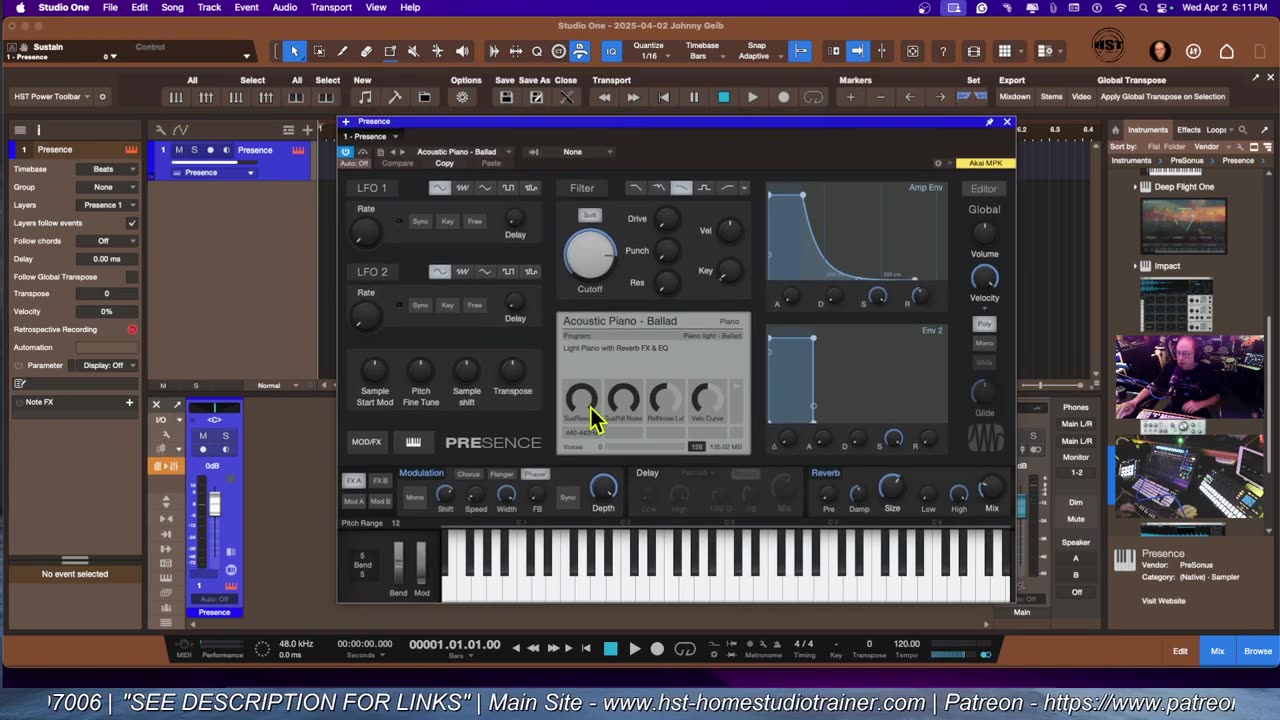Solo the Presence track in the arrangement
Viewport: 1280px width, 720px height.
click(x=194, y=150)
